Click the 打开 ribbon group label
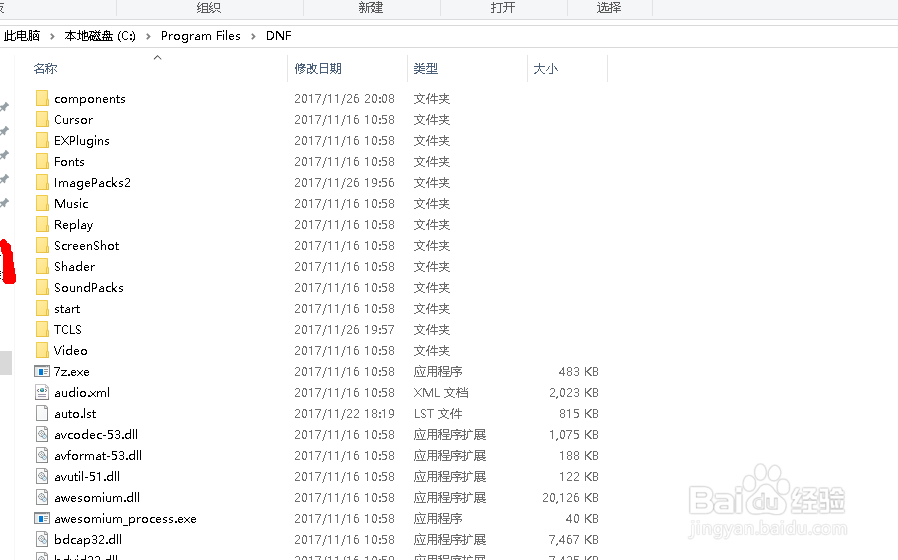 pos(503,7)
